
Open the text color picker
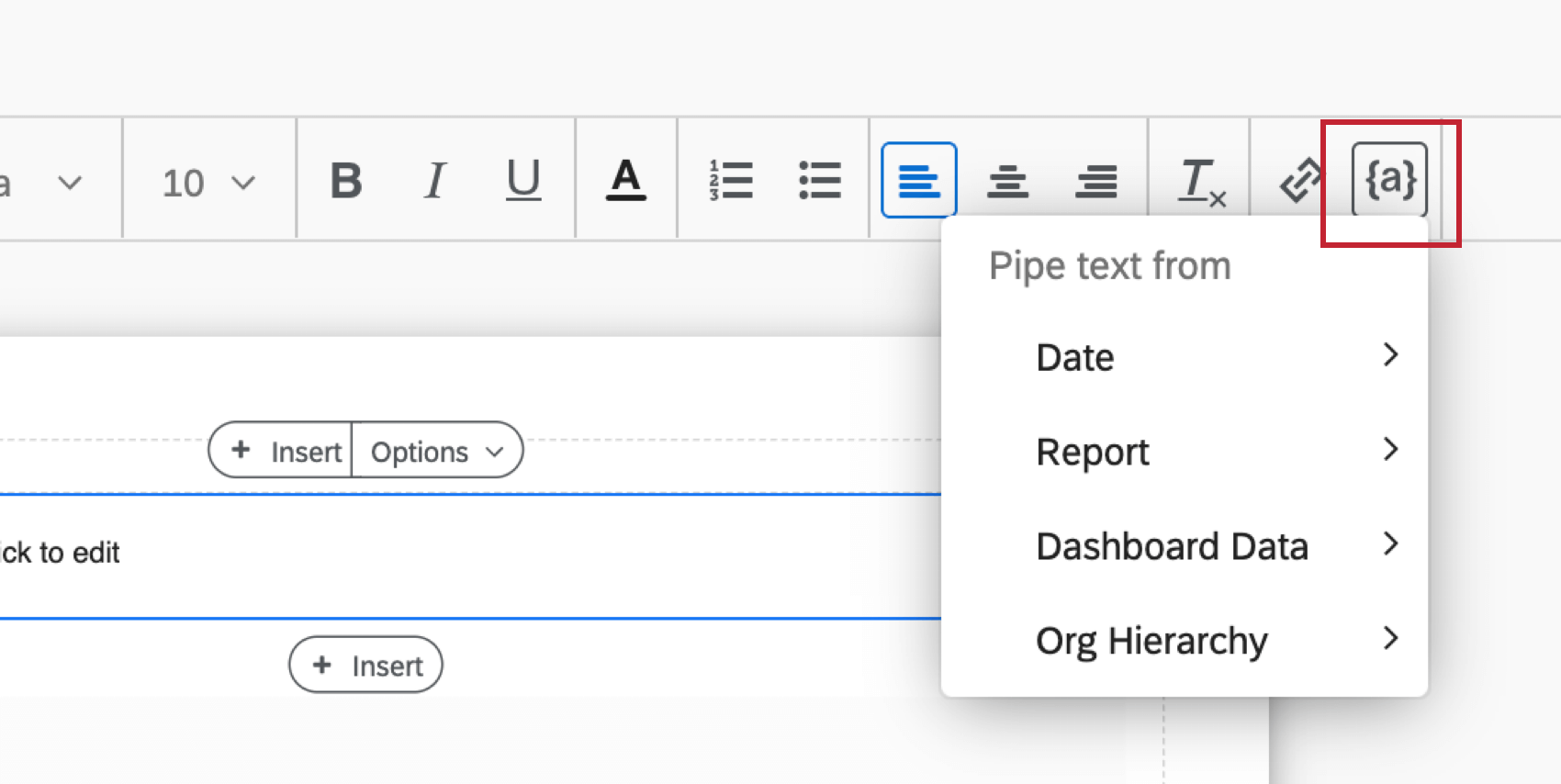[x=625, y=180]
